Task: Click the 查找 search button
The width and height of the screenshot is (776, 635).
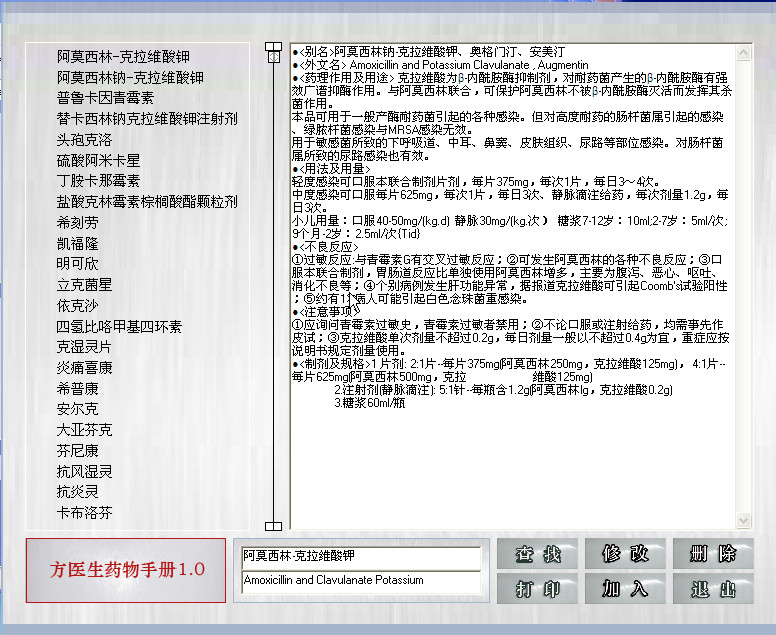Action: click(x=537, y=553)
